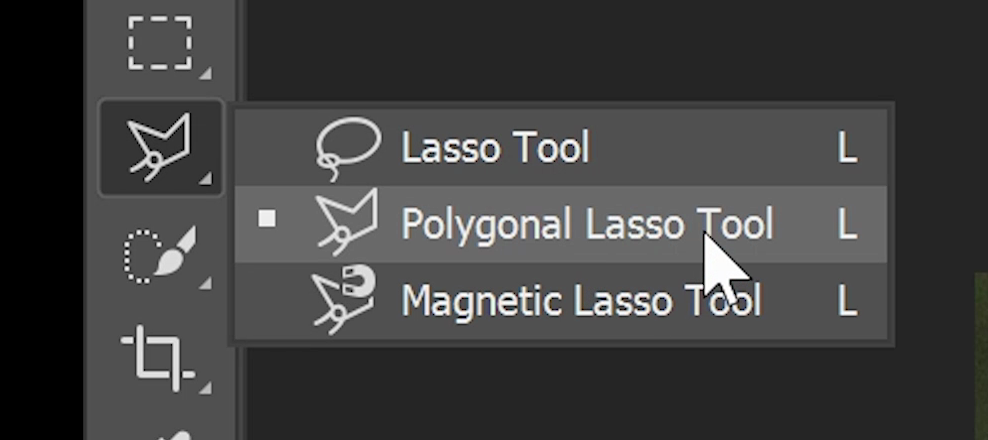Choose Polygonal Lasso Tool menu entry
Screen dimensions: 988x440
[x=586, y=223]
